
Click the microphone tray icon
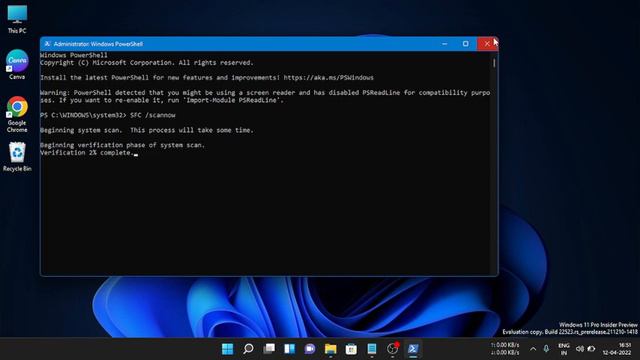click(x=546, y=349)
